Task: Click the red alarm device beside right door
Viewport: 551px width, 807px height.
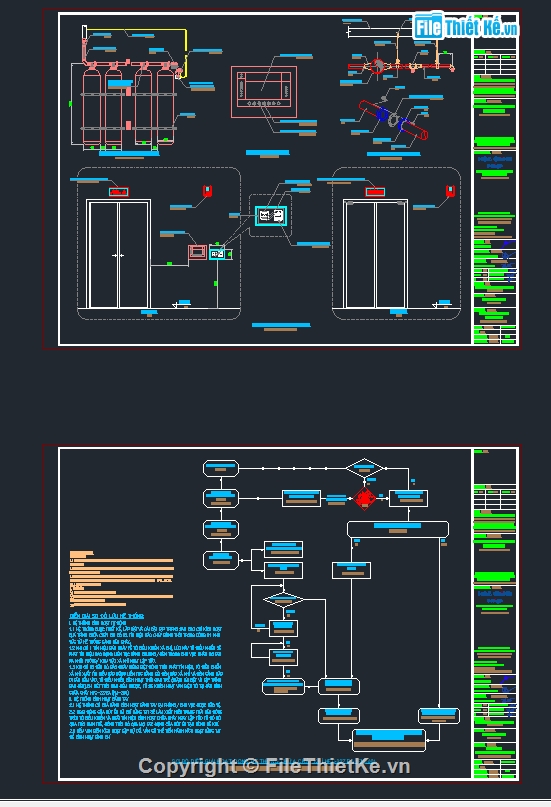Action: pos(450,191)
